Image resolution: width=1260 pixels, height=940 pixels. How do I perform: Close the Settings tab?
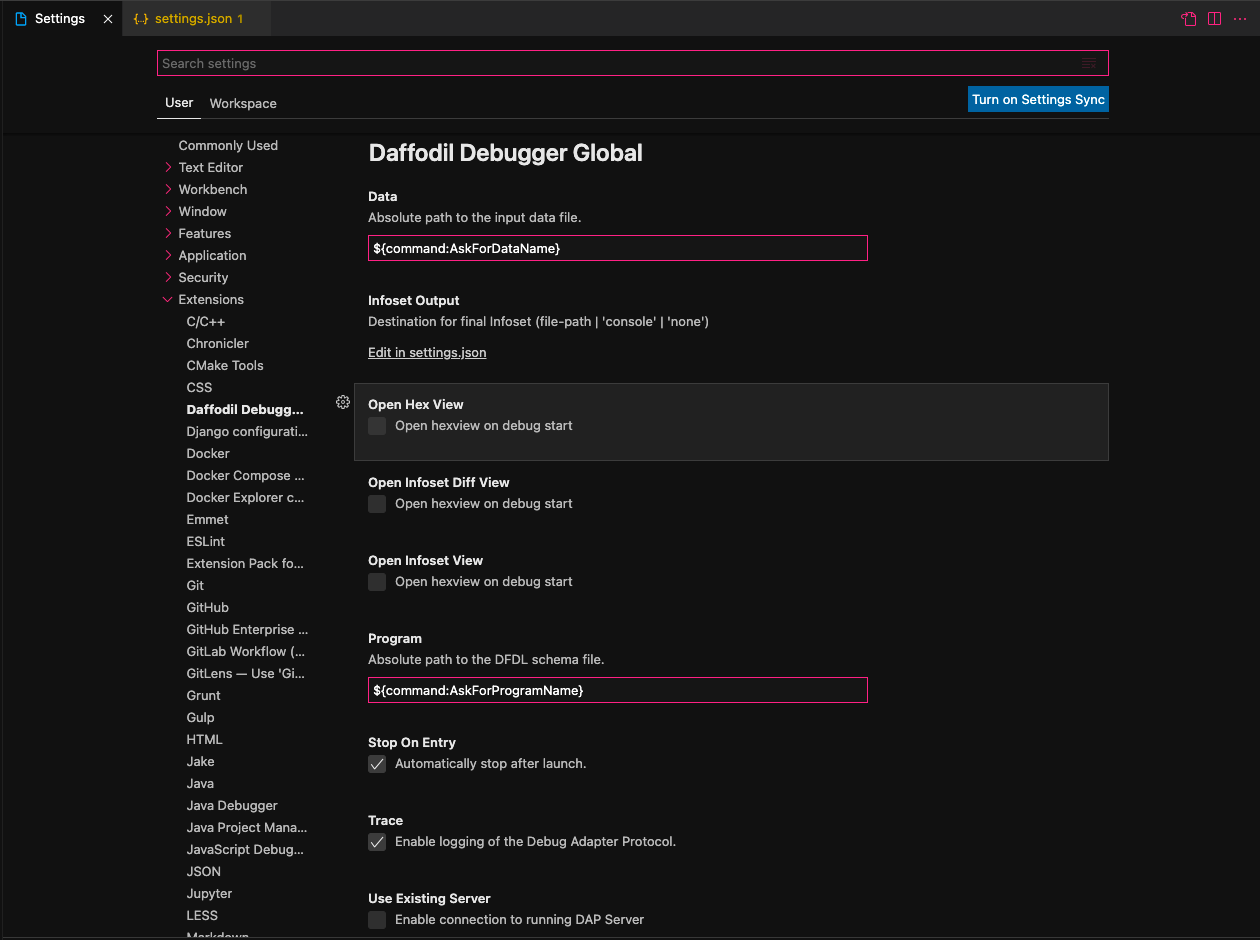tap(108, 19)
